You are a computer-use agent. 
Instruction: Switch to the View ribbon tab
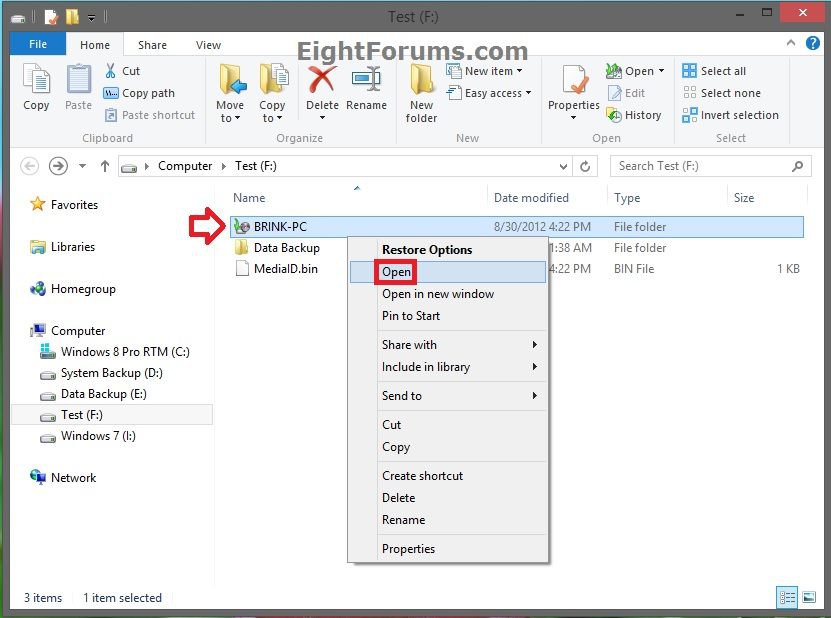[x=208, y=45]
